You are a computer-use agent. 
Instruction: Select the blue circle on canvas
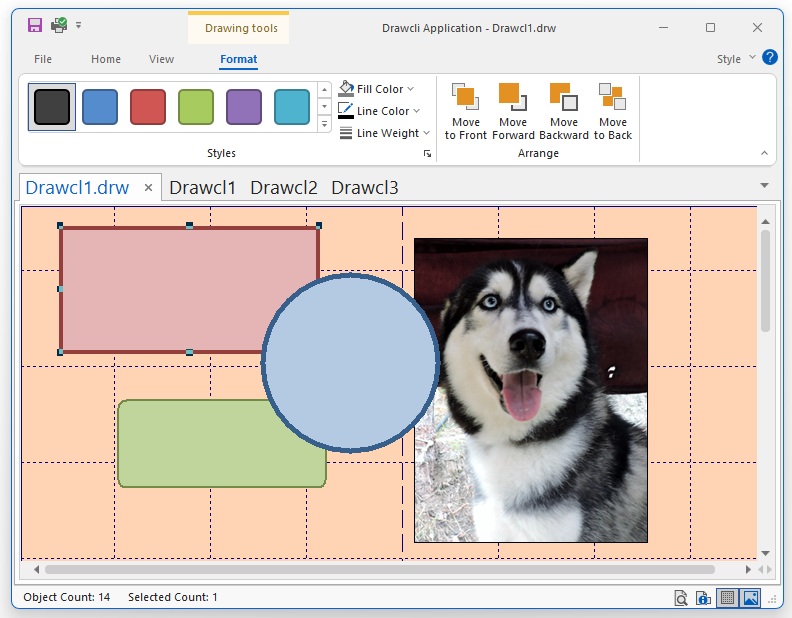pyautogui.click(x=350, y=363)
